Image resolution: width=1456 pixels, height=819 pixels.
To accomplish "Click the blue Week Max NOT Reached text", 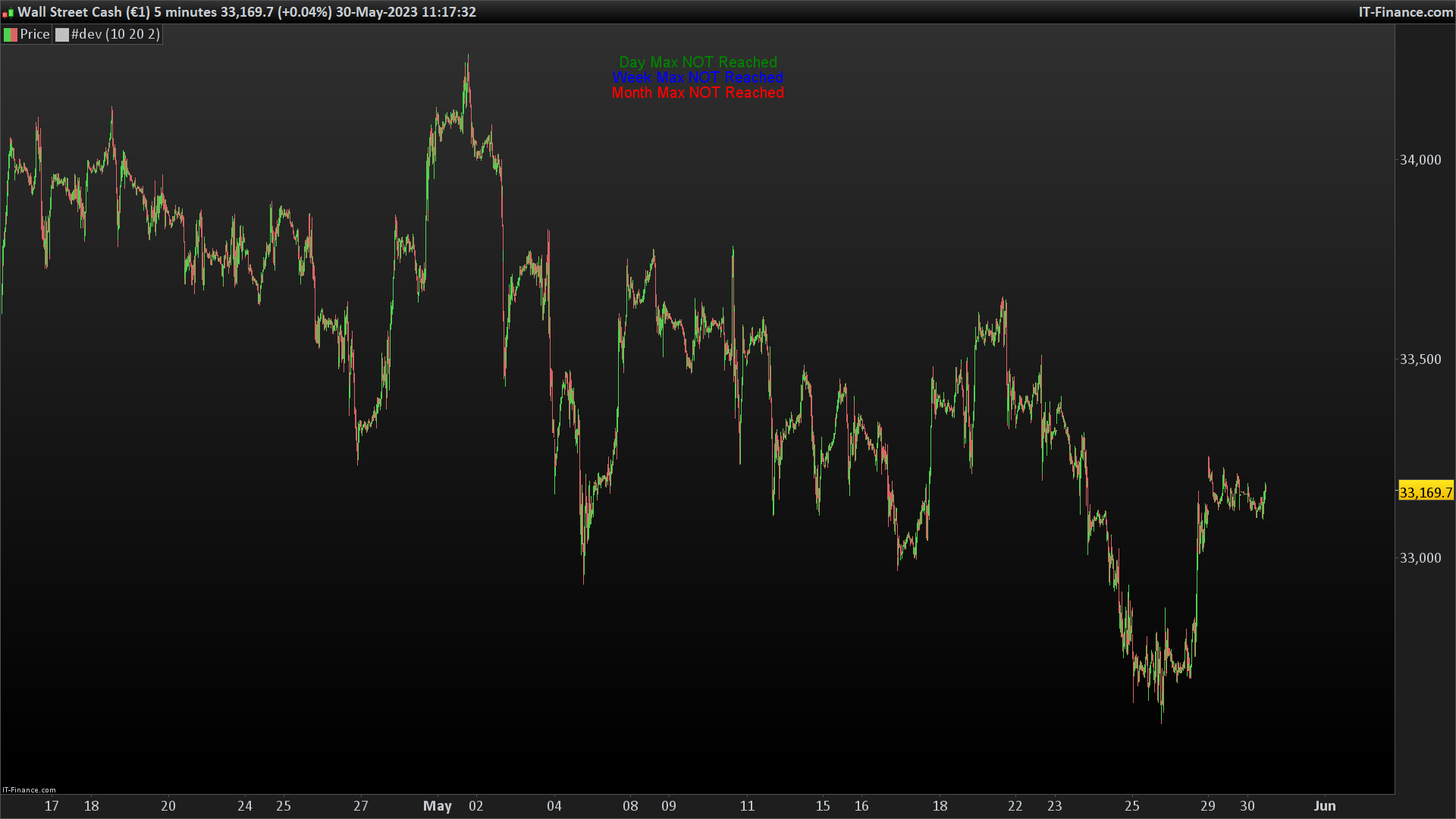I will pyautogui.click(x=698, y=77).
